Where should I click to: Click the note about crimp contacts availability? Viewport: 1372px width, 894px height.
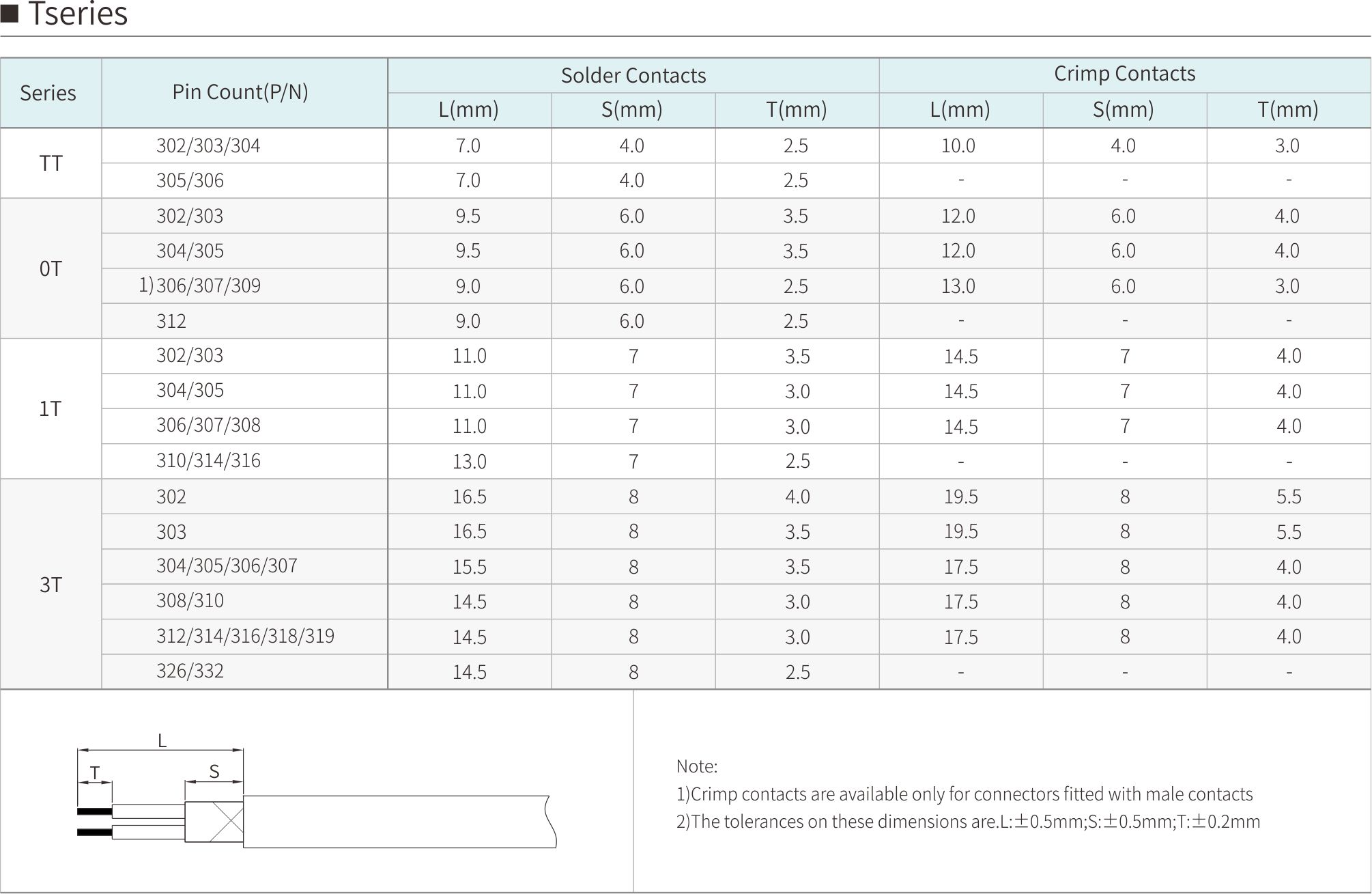tap(964, 794)
